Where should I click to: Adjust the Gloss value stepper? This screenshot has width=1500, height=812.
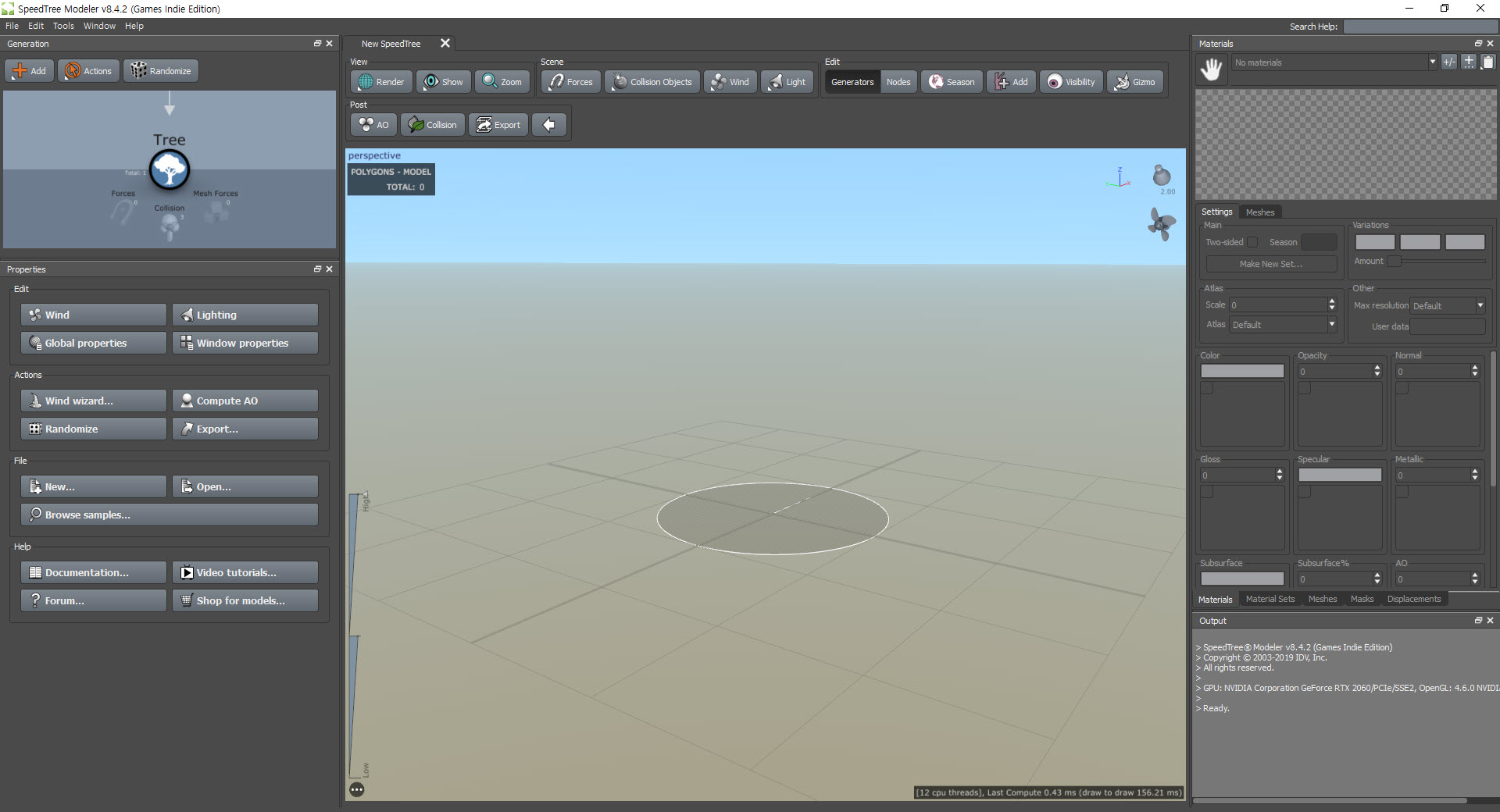[x=1279, y=475]
